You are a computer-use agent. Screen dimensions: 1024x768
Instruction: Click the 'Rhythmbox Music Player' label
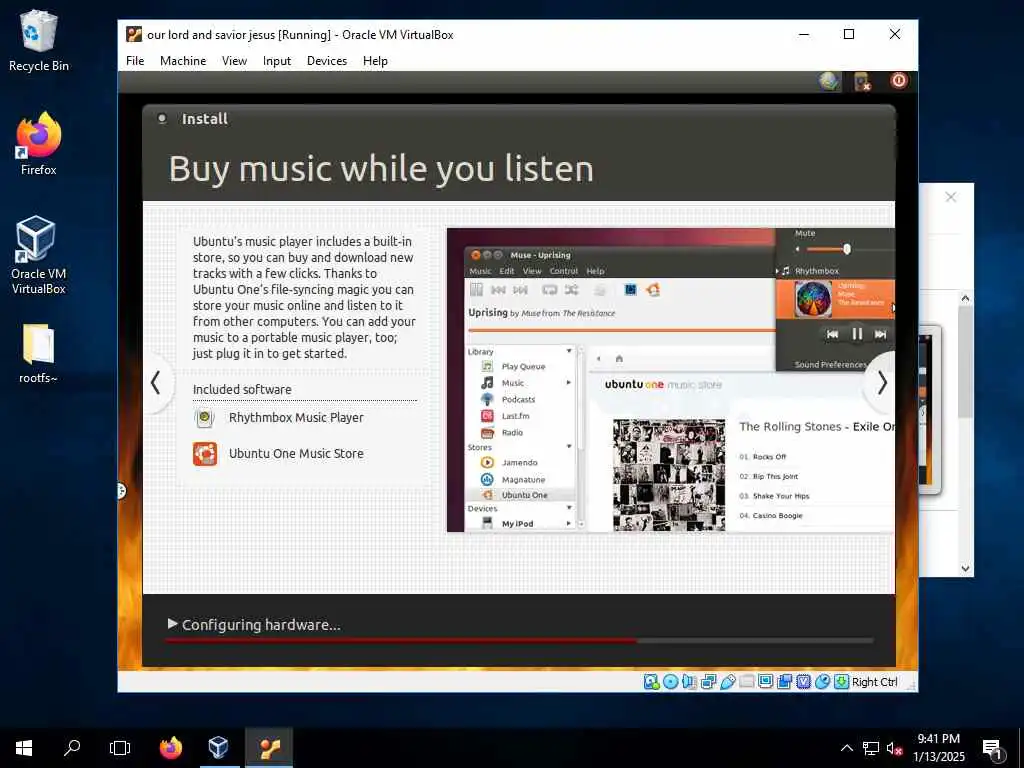click(296, 417)
